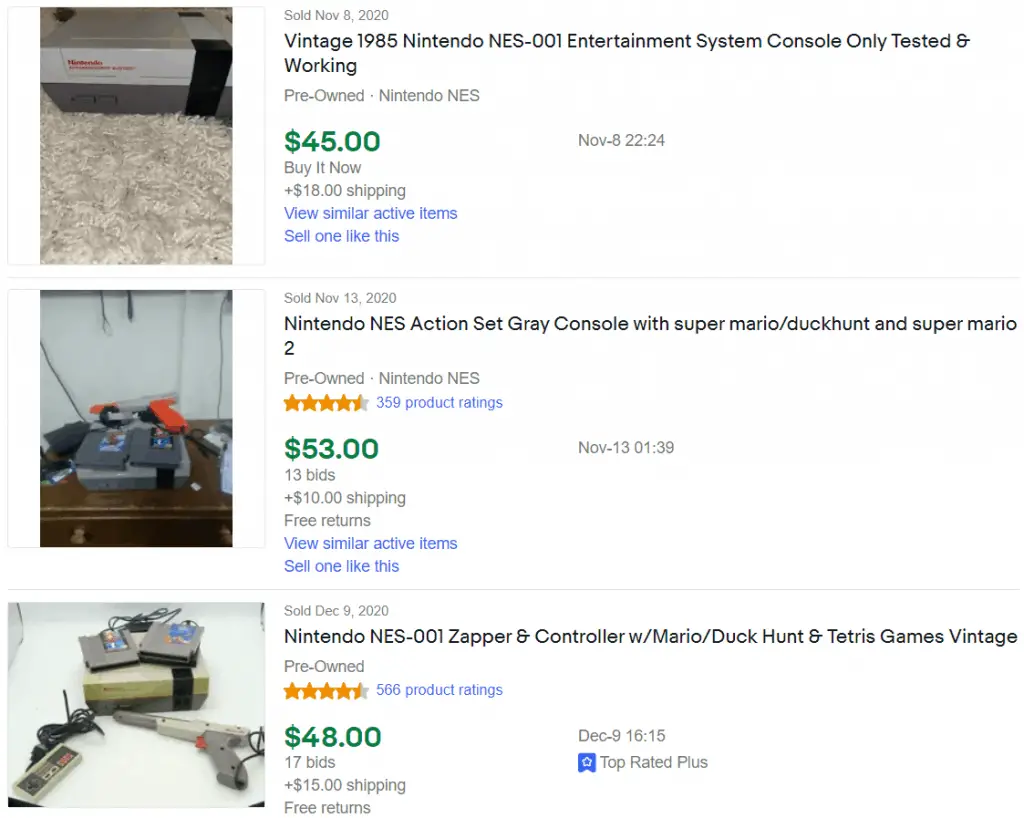
Task: Open the Vintage 1985 Nintendo NES-001 listing title
Action: pyautogui.click(x=626, y=53)
